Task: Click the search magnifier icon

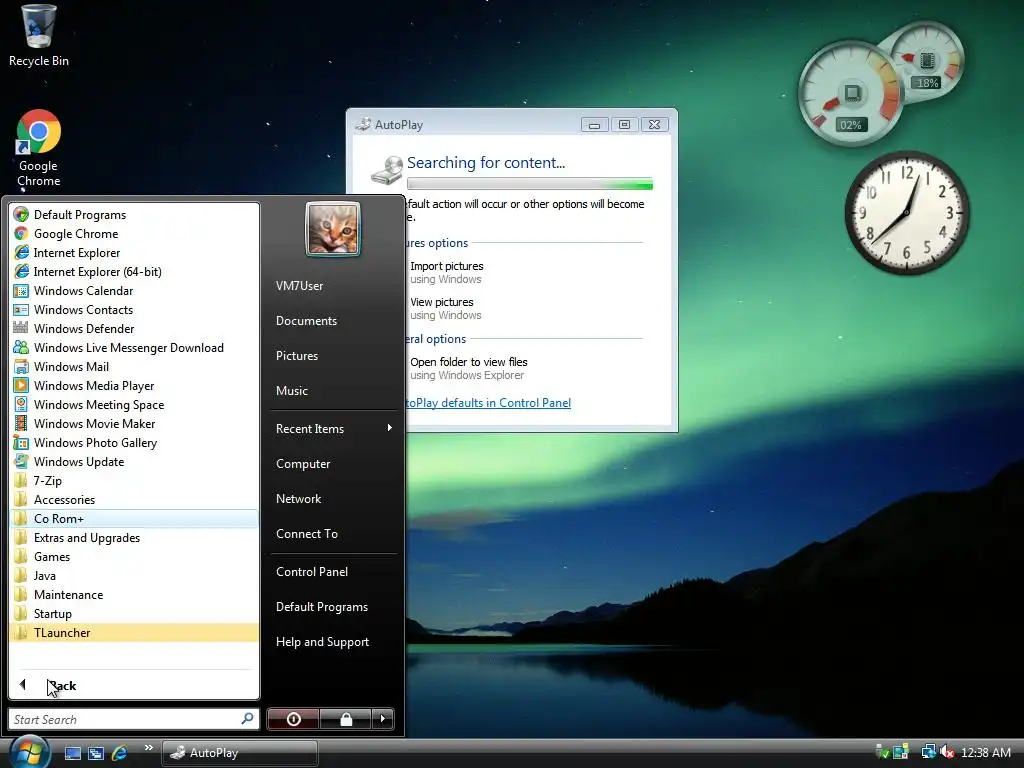Action: coord(247,718)
